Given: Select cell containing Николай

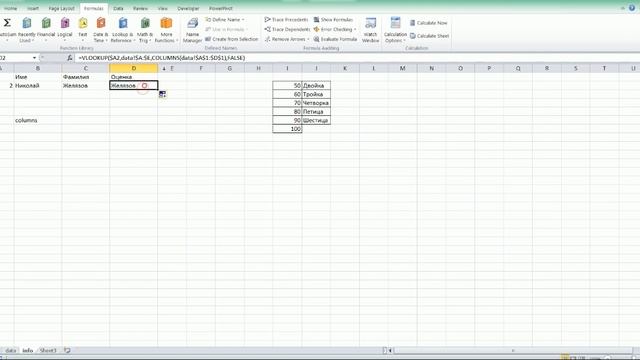Looking at the screenshot, I should 38,86.
